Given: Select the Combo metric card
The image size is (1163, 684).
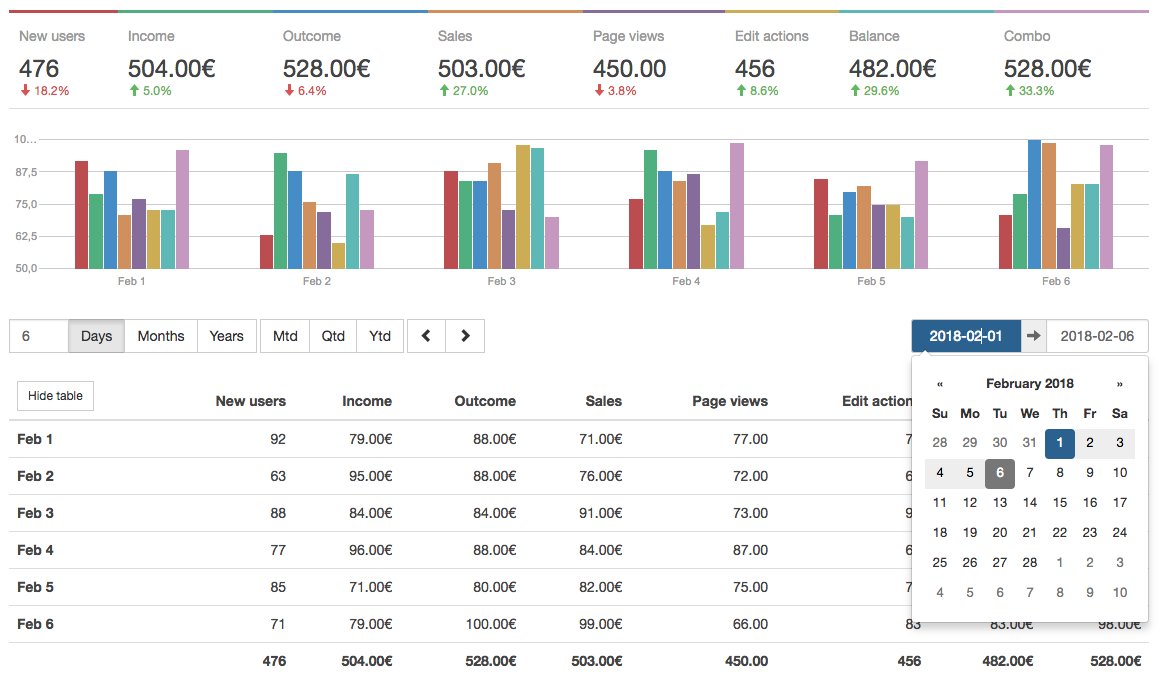Looking at the screenshot, I should (x=1071, y=57).
